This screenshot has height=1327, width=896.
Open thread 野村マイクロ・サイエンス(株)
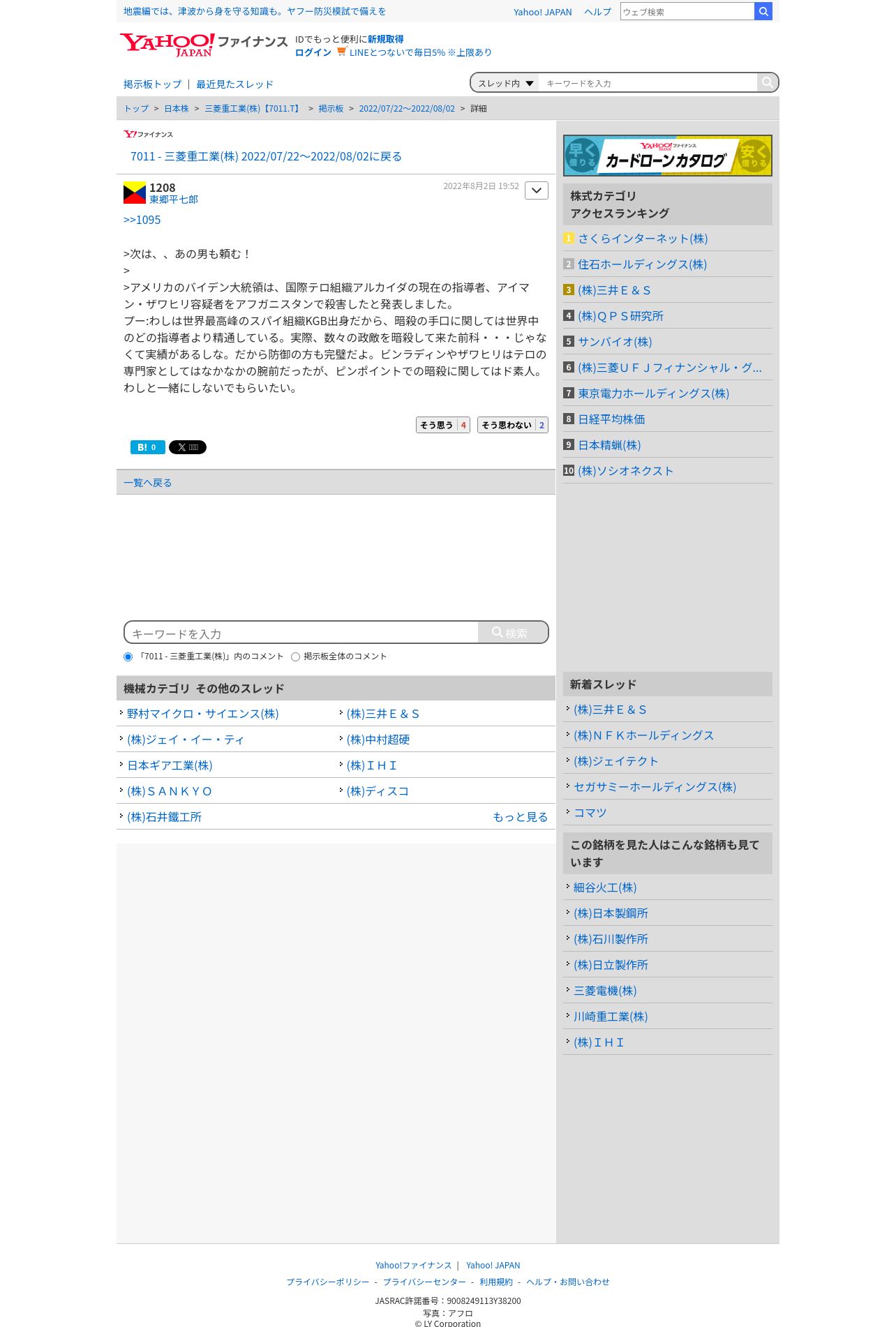[x=202, y=714]
